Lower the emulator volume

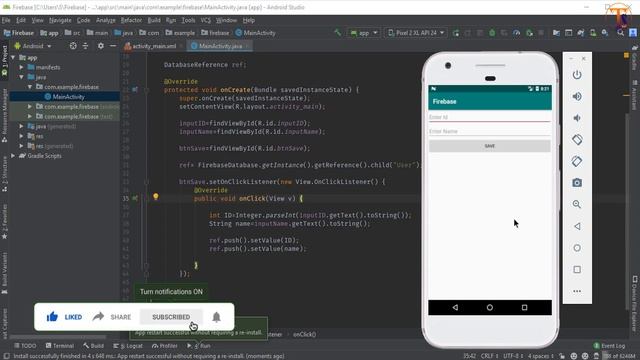click(577, 118)
